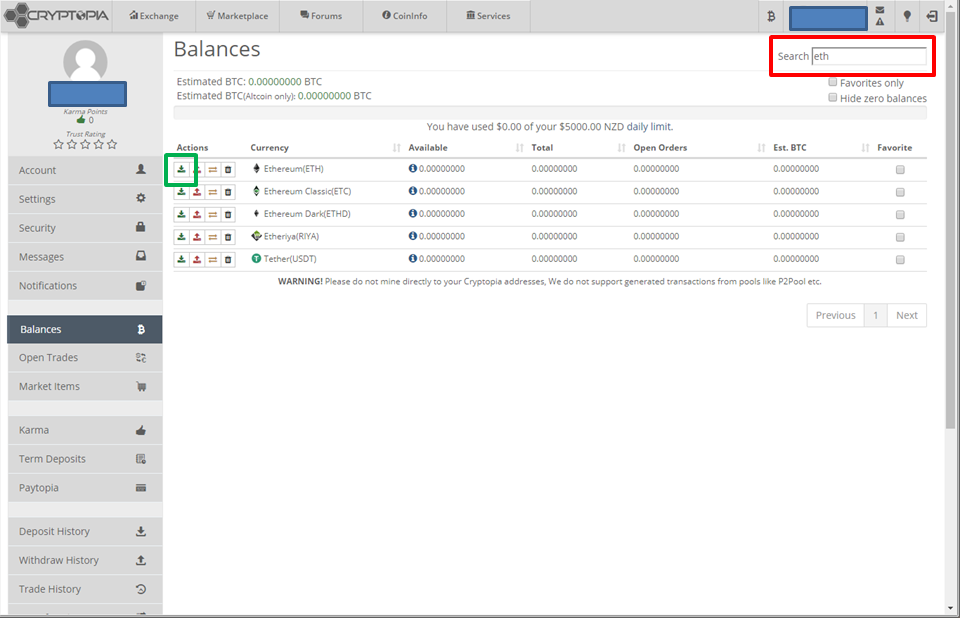
Task: Click trash icon in Tether(USDT) row
Action: click(x=228, y=260)
